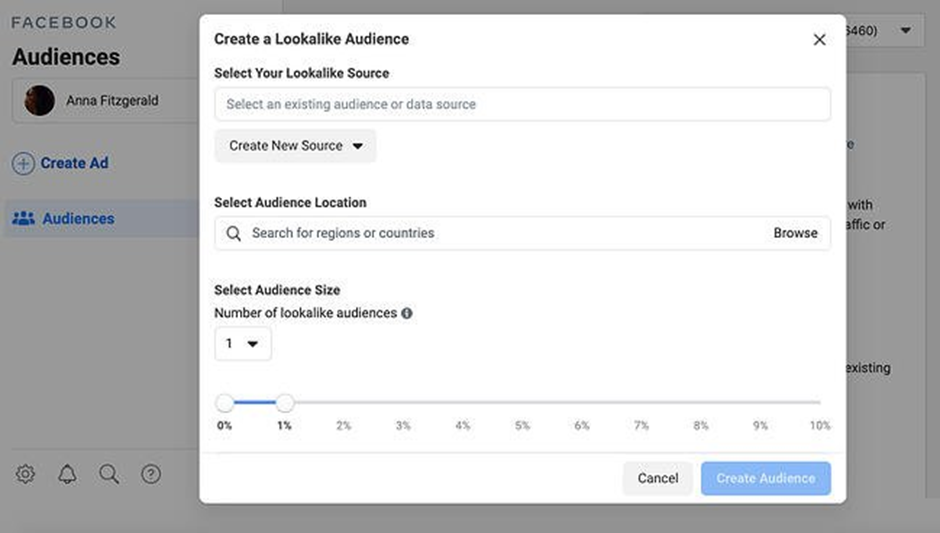
Task: Close the Create a Lookalike Audience dialog
Action: (x=819, y=40)
